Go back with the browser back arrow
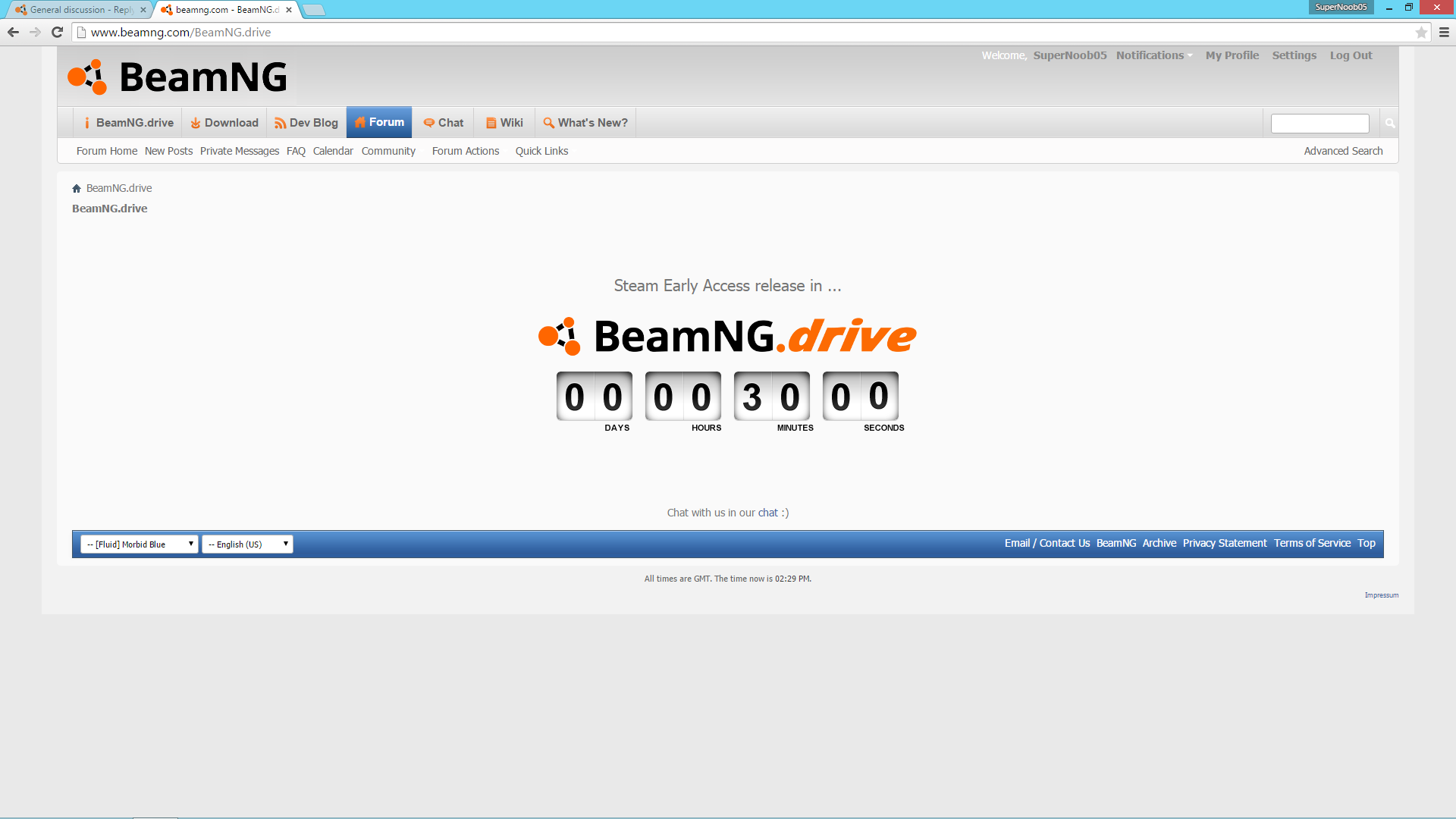 (x=13, y=32)
